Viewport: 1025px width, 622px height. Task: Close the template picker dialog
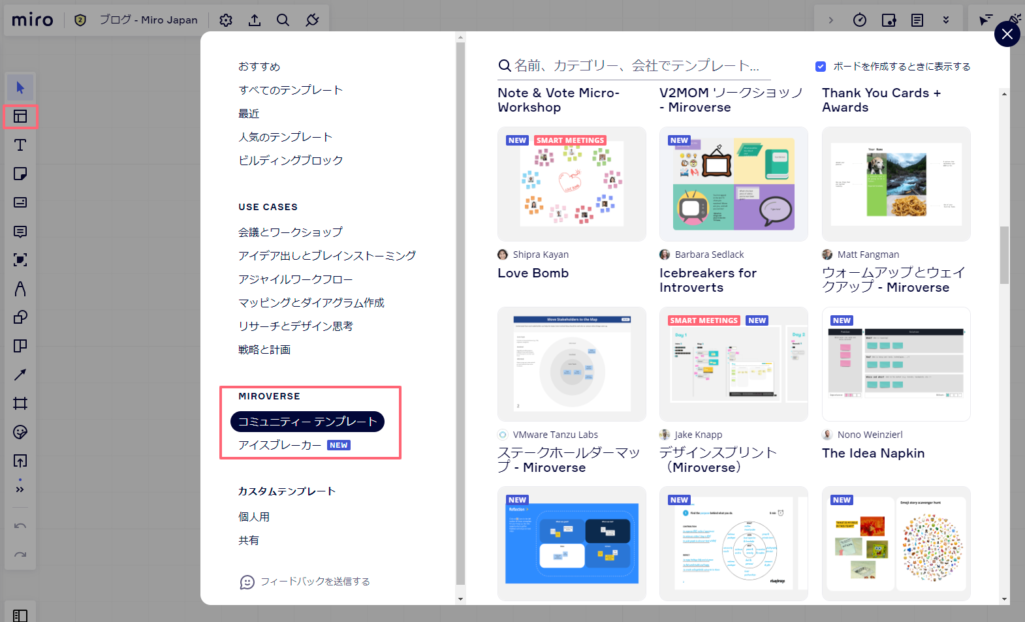click(x=1007, y=34)
